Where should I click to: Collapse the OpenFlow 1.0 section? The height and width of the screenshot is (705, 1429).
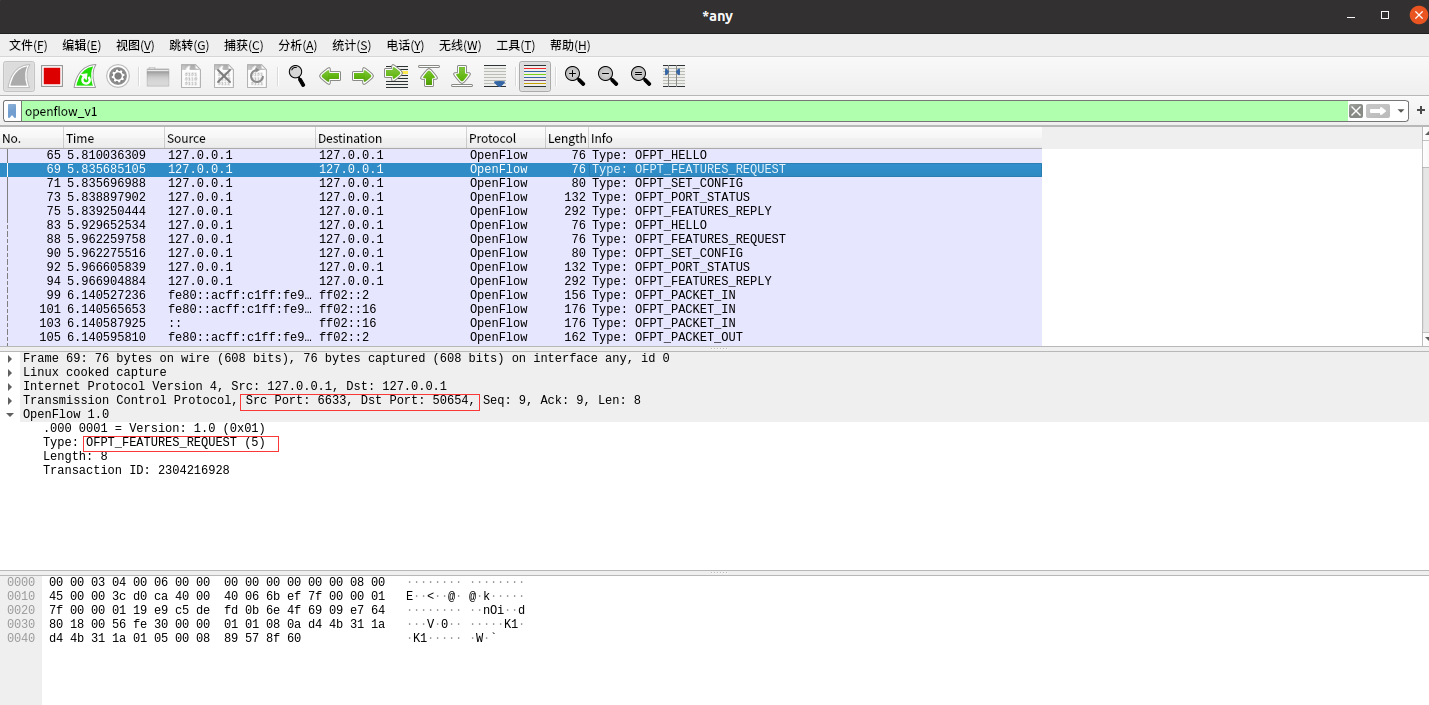tap(10, 415)
